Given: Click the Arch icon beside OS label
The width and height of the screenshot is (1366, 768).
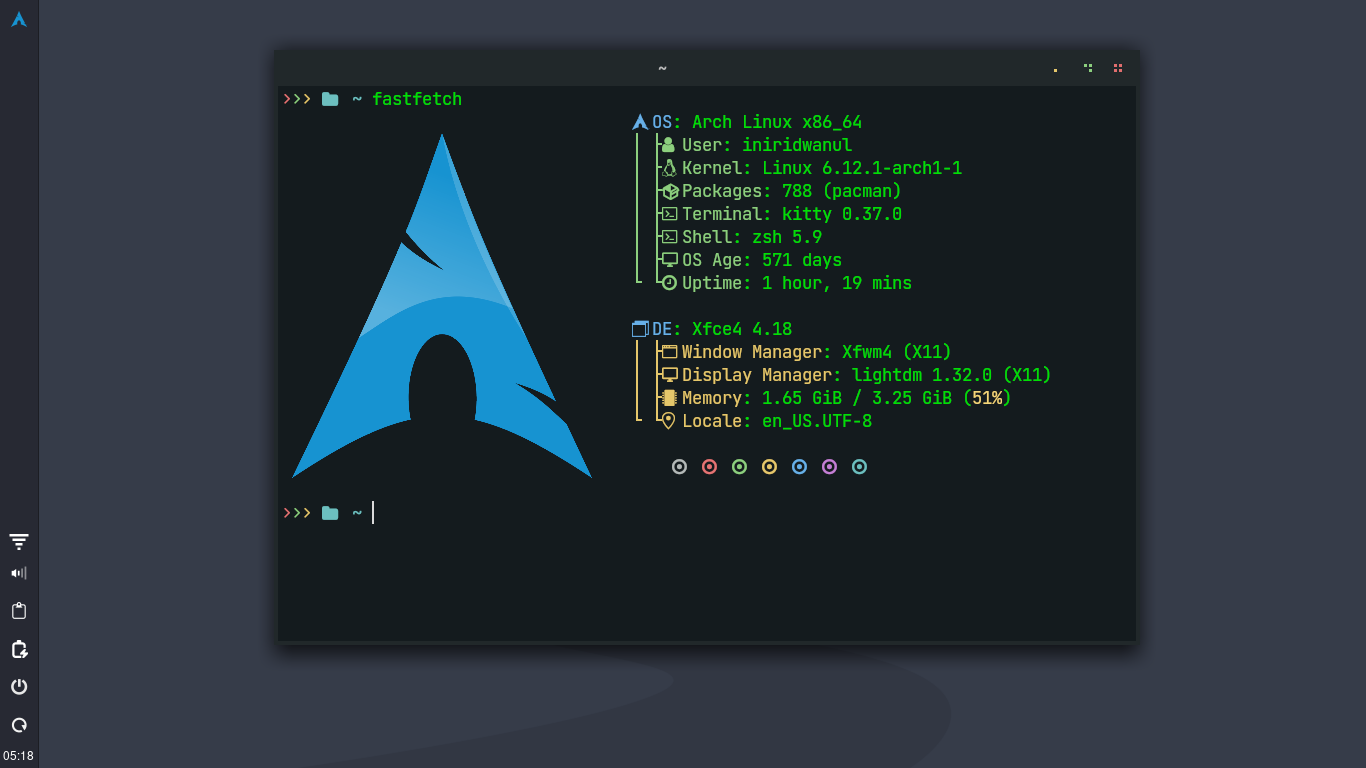Looking at the screenshot, I should 640,122.
